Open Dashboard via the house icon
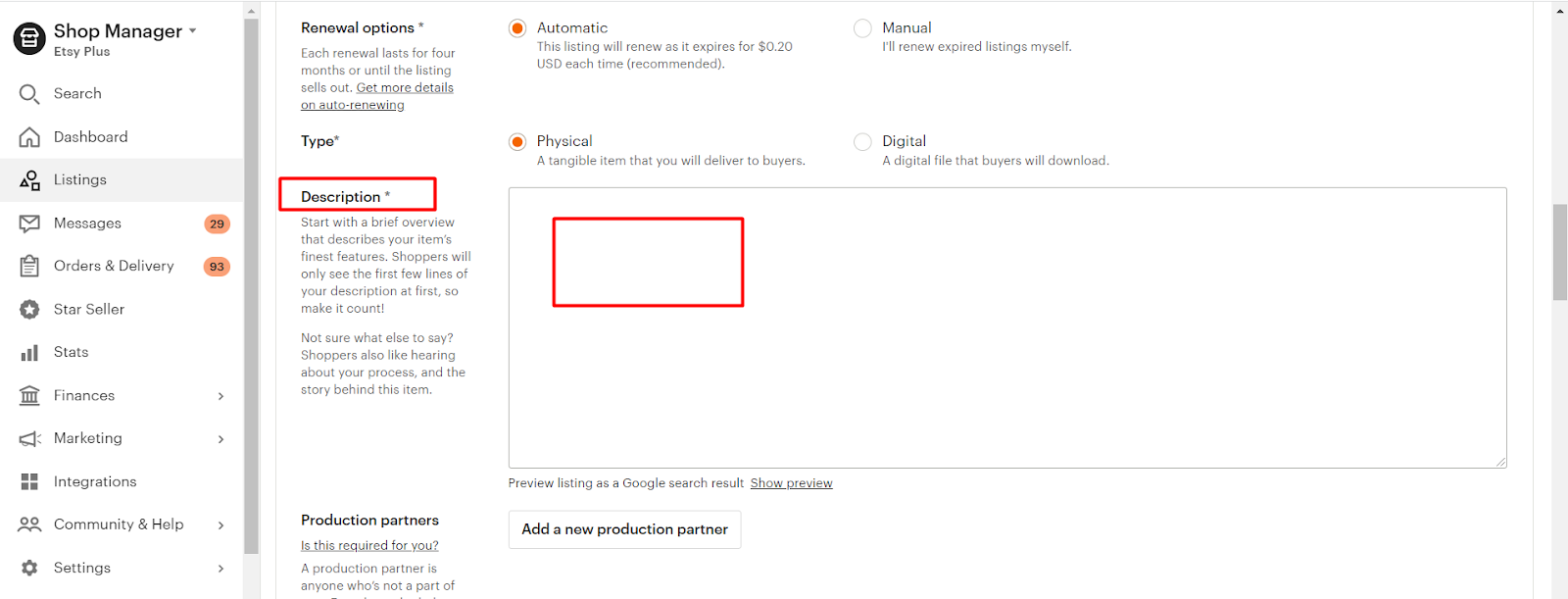The height and width of the screenshot is (599, 1568). [29, 137]
